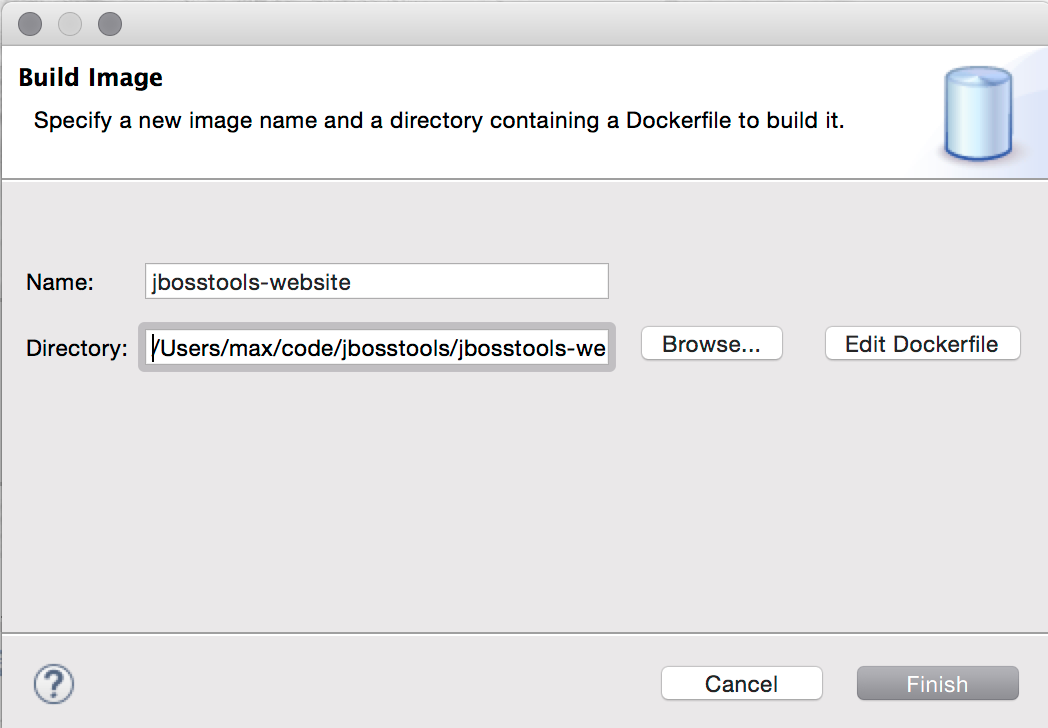1048x728 pixels.
Task: Click the "jbosstools-website" text in Name field
Action: pyautogui.click(x=251, y=282)
